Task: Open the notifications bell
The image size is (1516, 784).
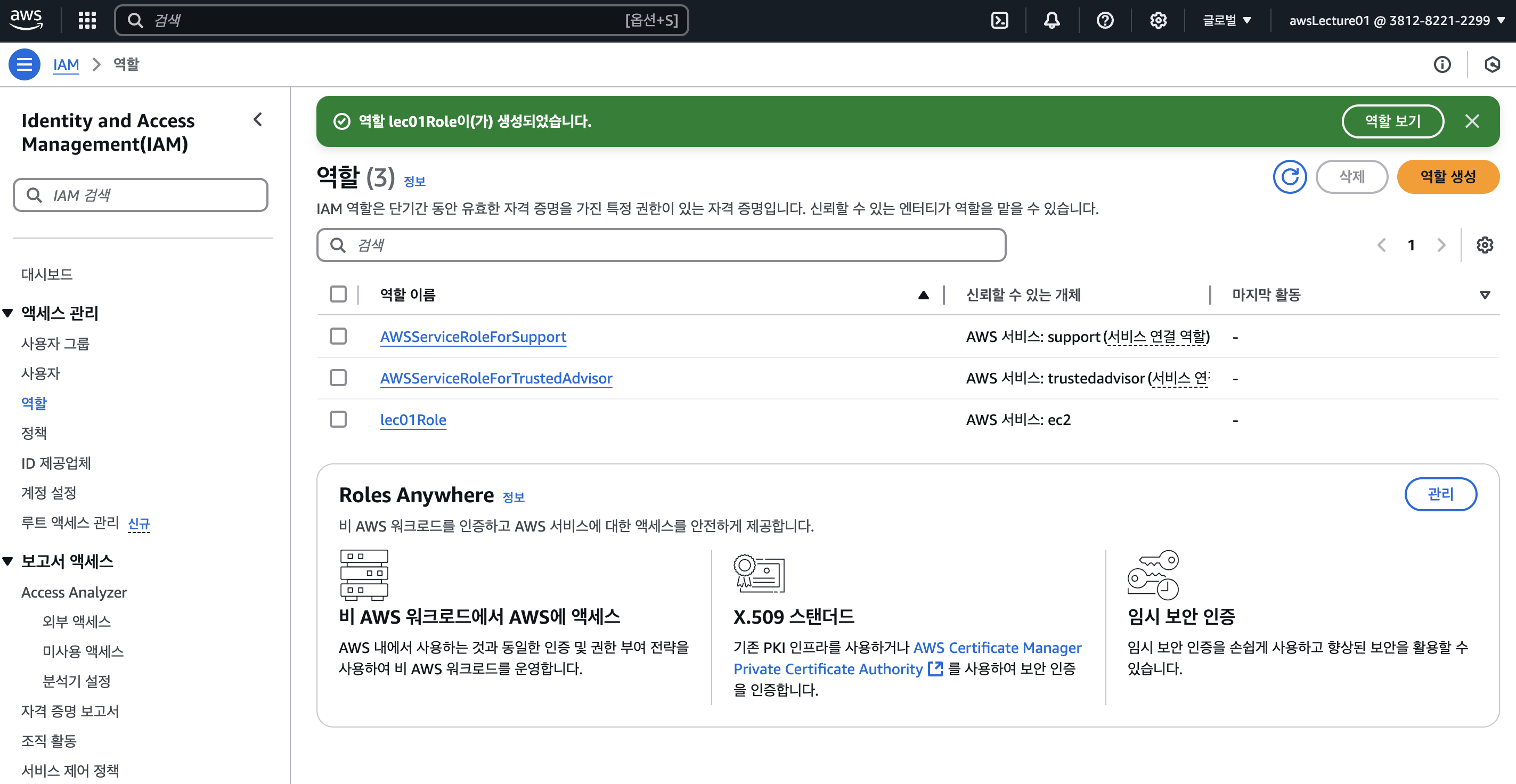Action: point(1052,21)
